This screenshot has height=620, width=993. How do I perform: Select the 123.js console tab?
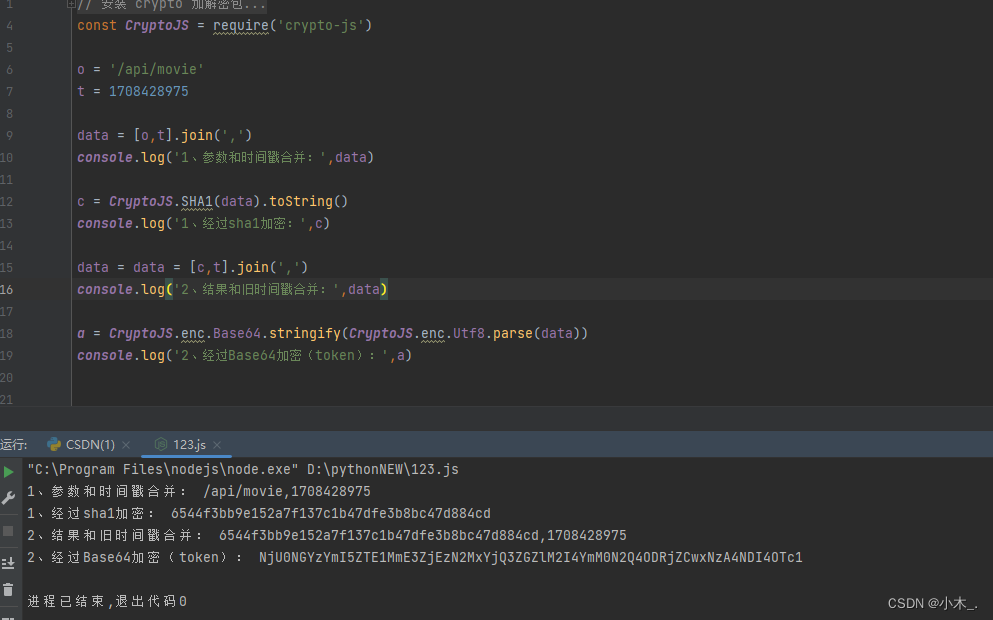189,443
